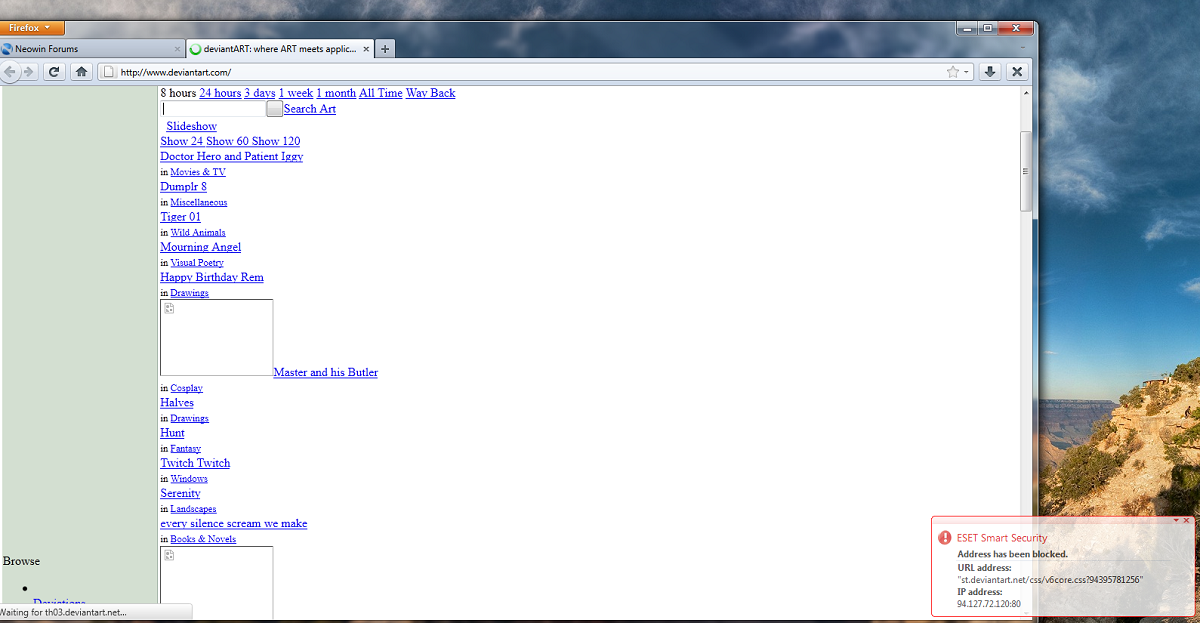The height and width of the screenshot is (623, 1200).
Task: Stop page loading with the X toolbar button
Action: (1017, 72)
